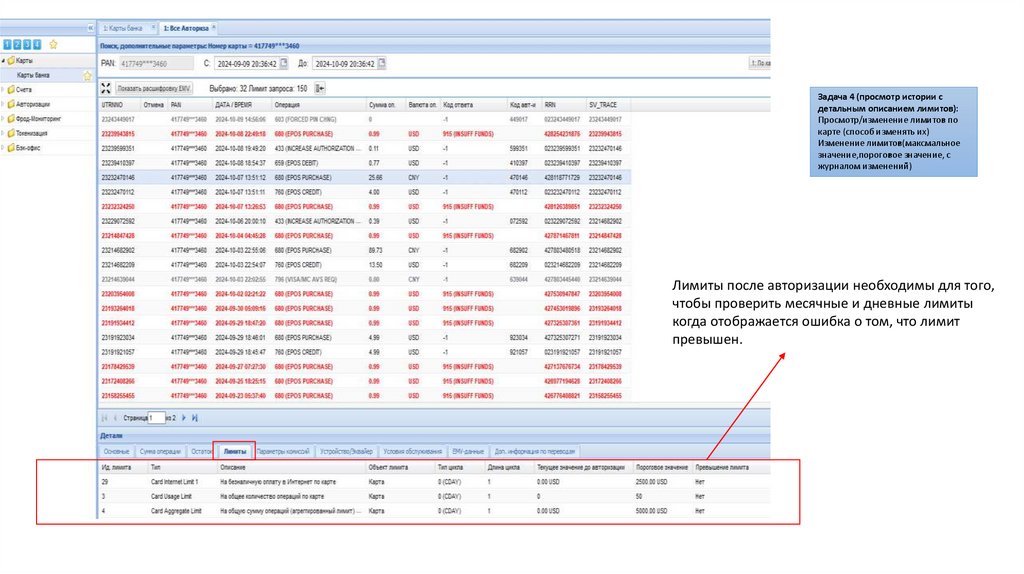Open calendar picker for end date

pos(381,64)
